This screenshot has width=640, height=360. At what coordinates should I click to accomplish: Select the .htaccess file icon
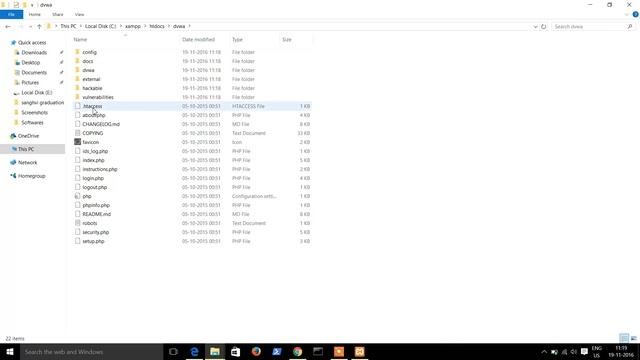(77, 106)
